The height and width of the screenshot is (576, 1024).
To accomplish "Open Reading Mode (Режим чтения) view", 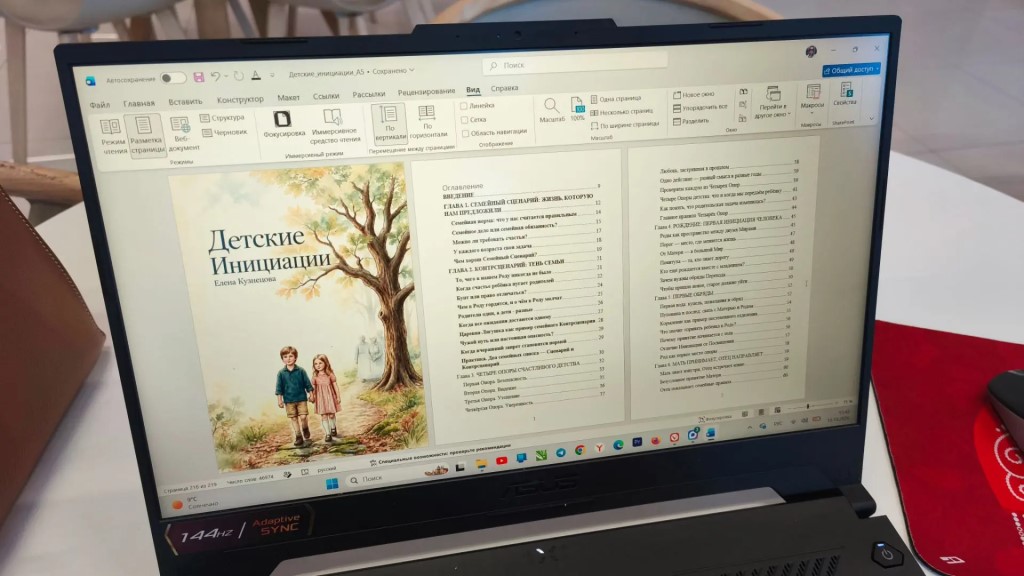I will click(112, 136).
